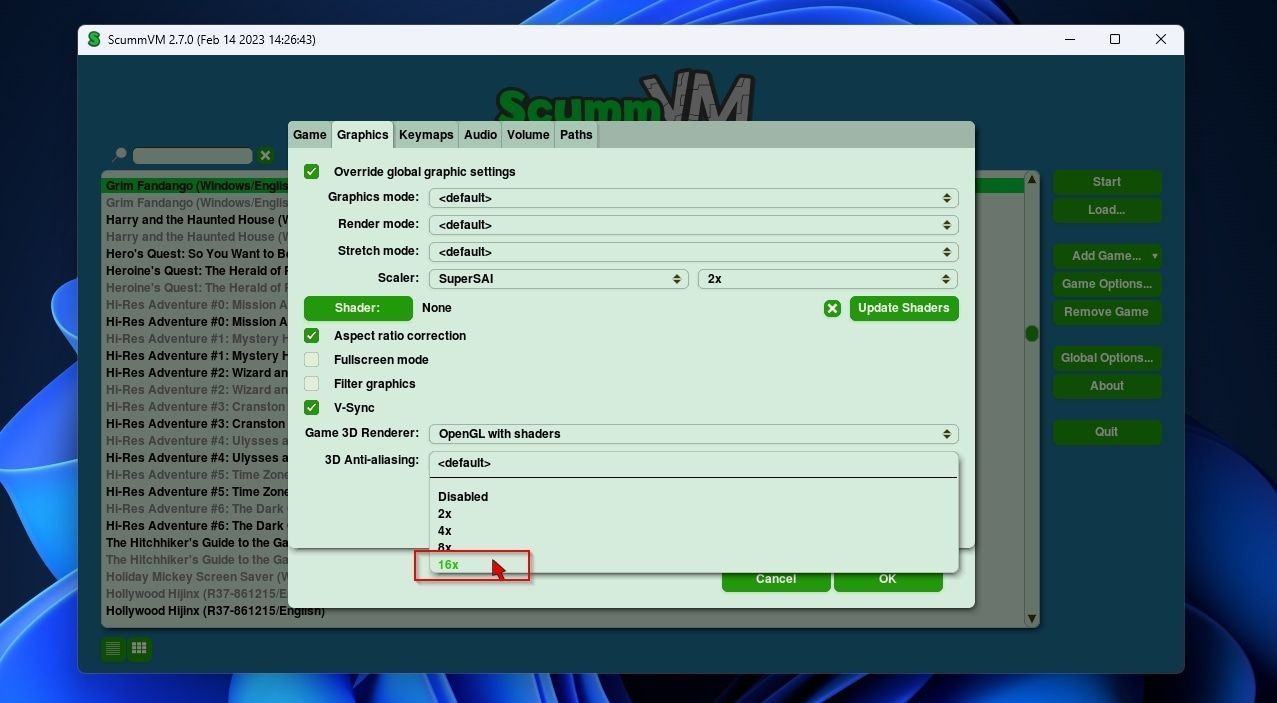The height and width of the screenshot is (703, 1277).
Task: Click the Start button in the launcher
Action: (1107, 182)
